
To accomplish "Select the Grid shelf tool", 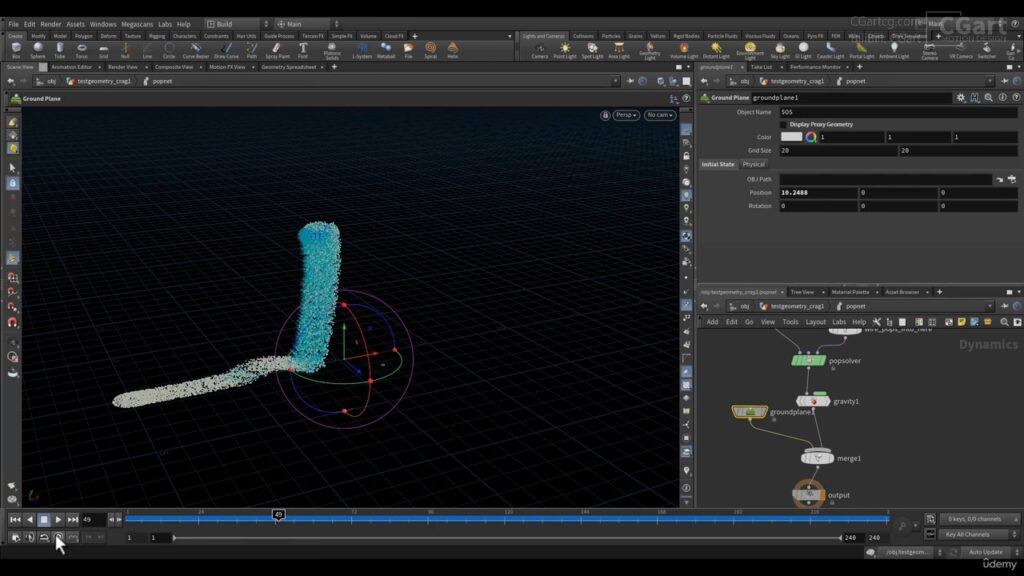I will click(x=103, y=50).
